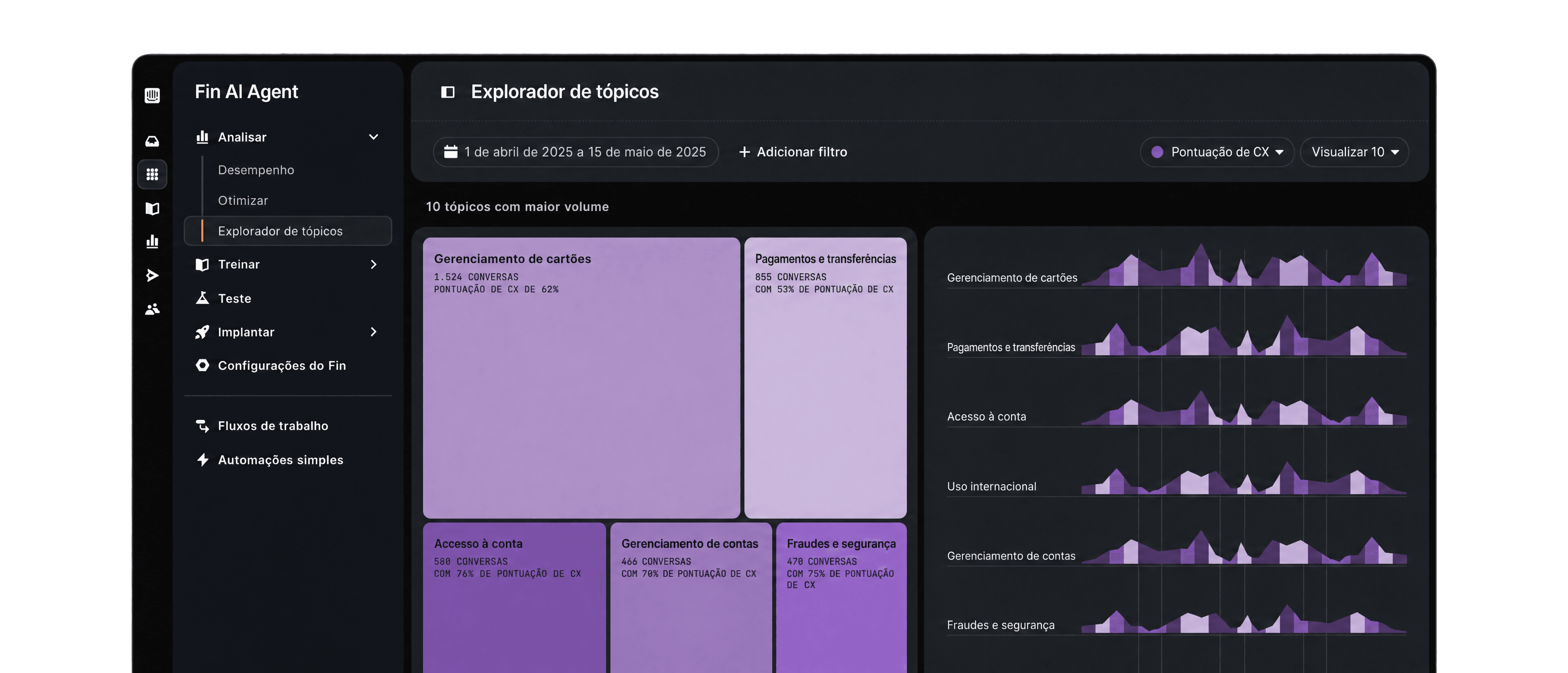Click the book icon beside Treinar
The image size is (1568, 673).
click(202, 264)
